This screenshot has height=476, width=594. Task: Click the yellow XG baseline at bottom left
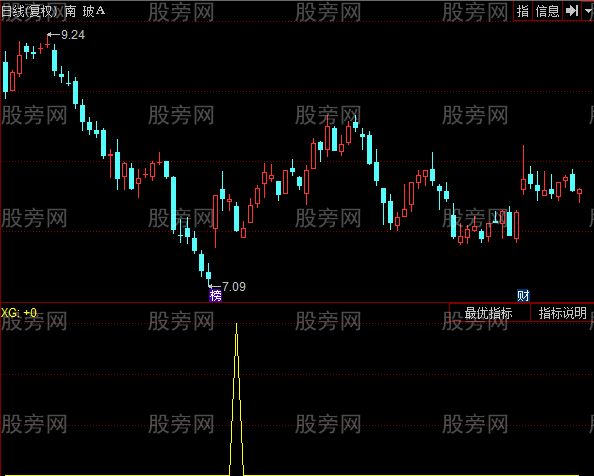(114, 474)
